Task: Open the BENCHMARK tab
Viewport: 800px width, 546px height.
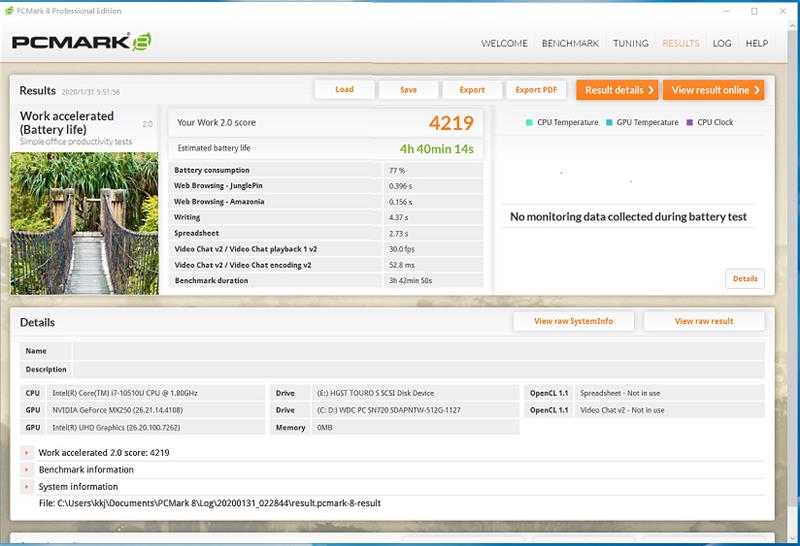Action: [x=570, y=44]
